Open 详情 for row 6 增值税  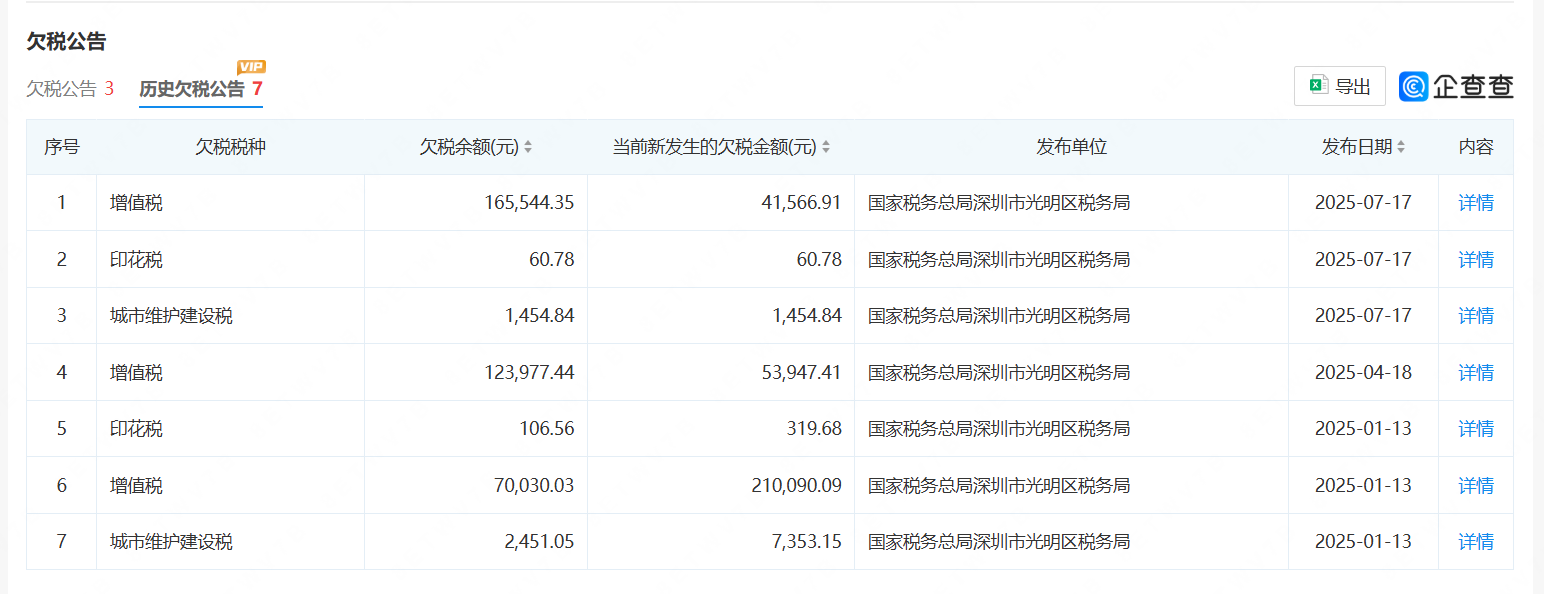coord(1476,486)
